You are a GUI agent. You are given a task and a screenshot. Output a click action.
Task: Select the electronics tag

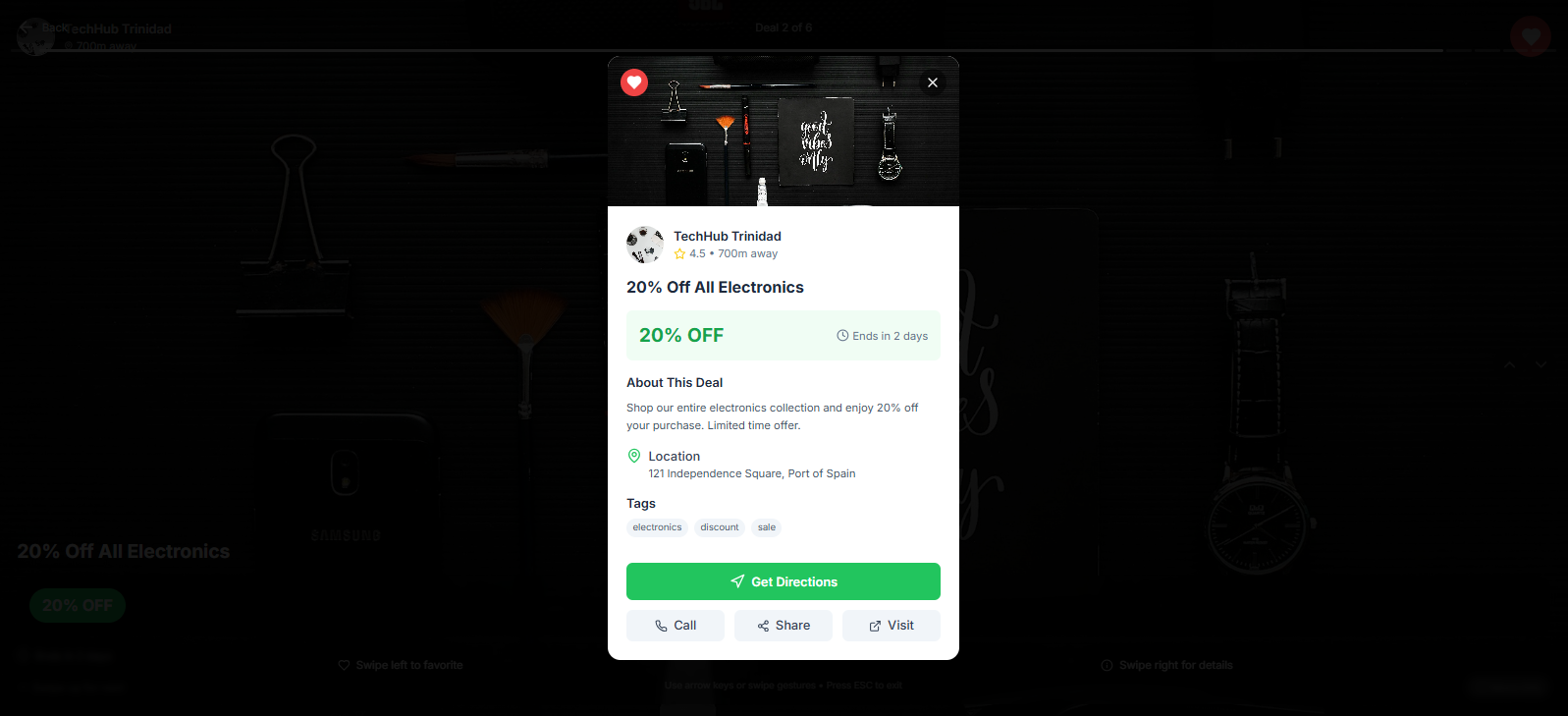(x=657, y=527)
